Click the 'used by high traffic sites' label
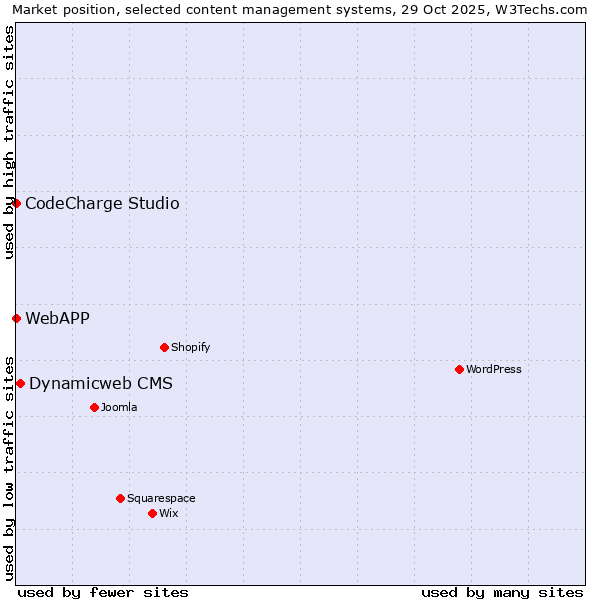Viewport: 600px width, 600px height. (x=9, y=142)
